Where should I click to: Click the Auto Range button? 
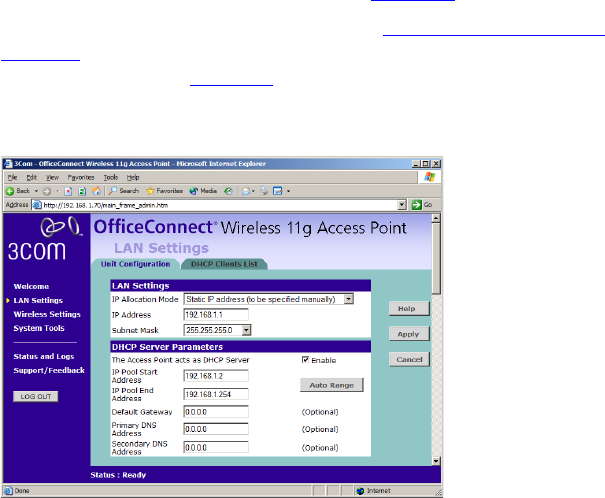point(332,385)
